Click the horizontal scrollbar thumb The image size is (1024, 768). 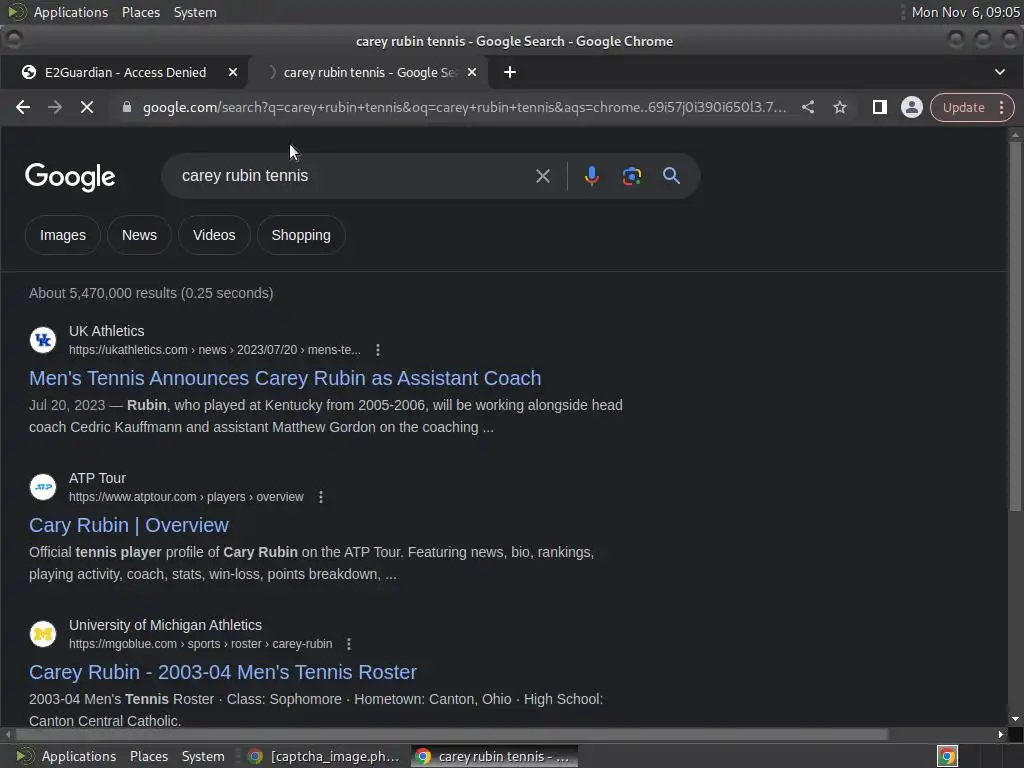click(451, 734)
